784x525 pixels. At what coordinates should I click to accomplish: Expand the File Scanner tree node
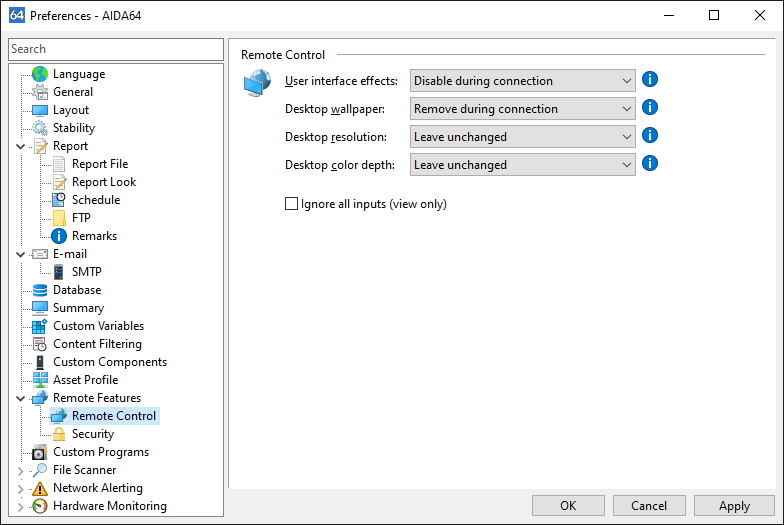20,470
